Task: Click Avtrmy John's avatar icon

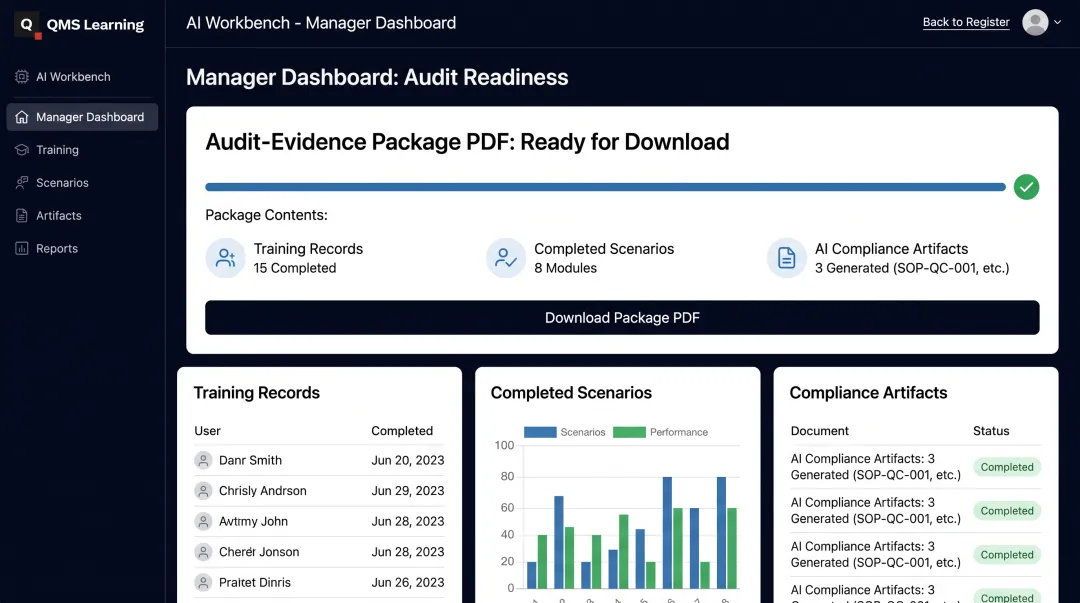Action: 203,521
